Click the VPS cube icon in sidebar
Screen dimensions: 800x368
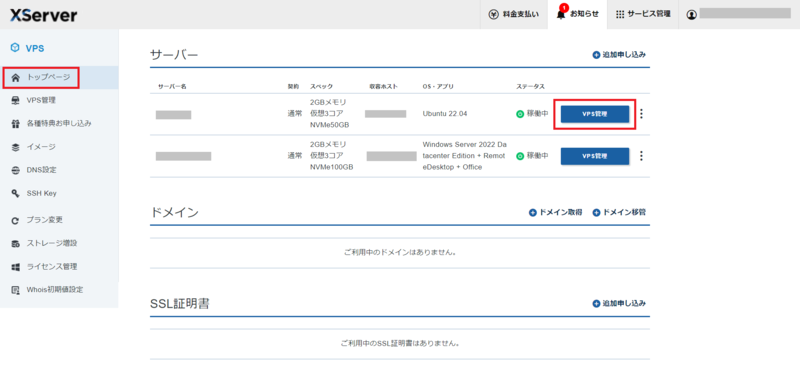point(15,48)
